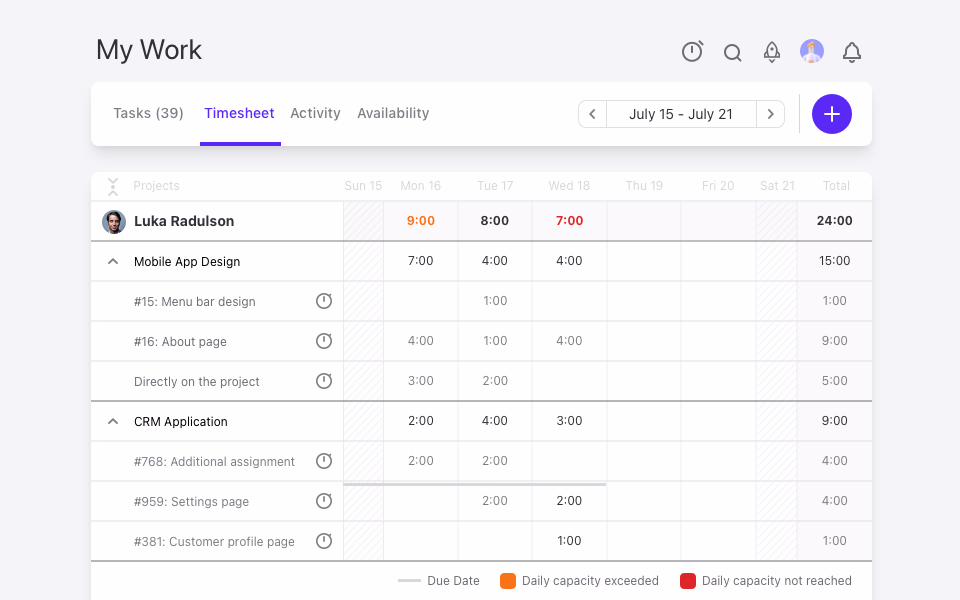Image resolution: width=960 pixels, height=600 pixels.
Task: Start timer for #959: Settings page
Action: (324, 501)
